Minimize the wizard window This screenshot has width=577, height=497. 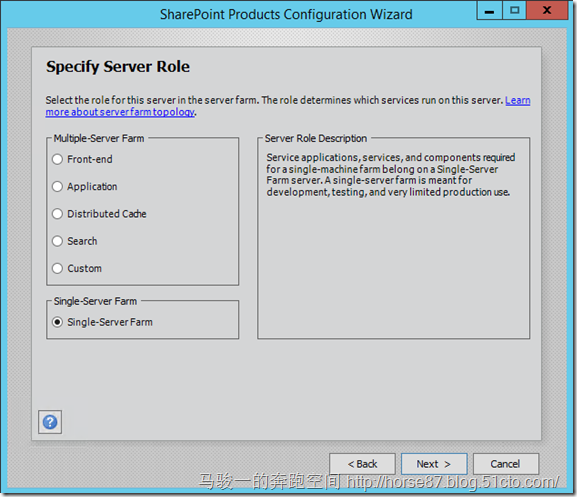click(489, 10)
